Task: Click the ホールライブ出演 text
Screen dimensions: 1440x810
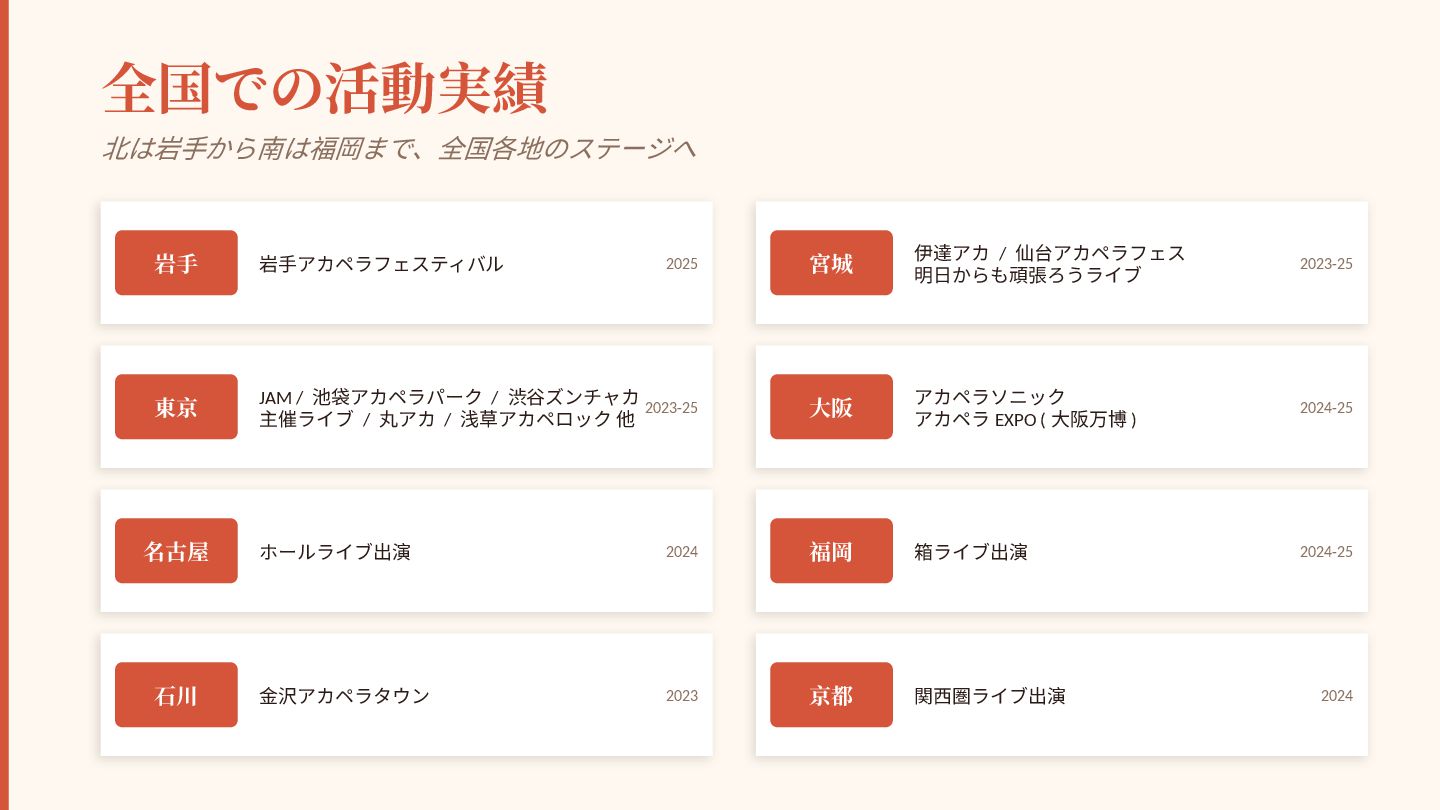Action: [x=335, y=552]
